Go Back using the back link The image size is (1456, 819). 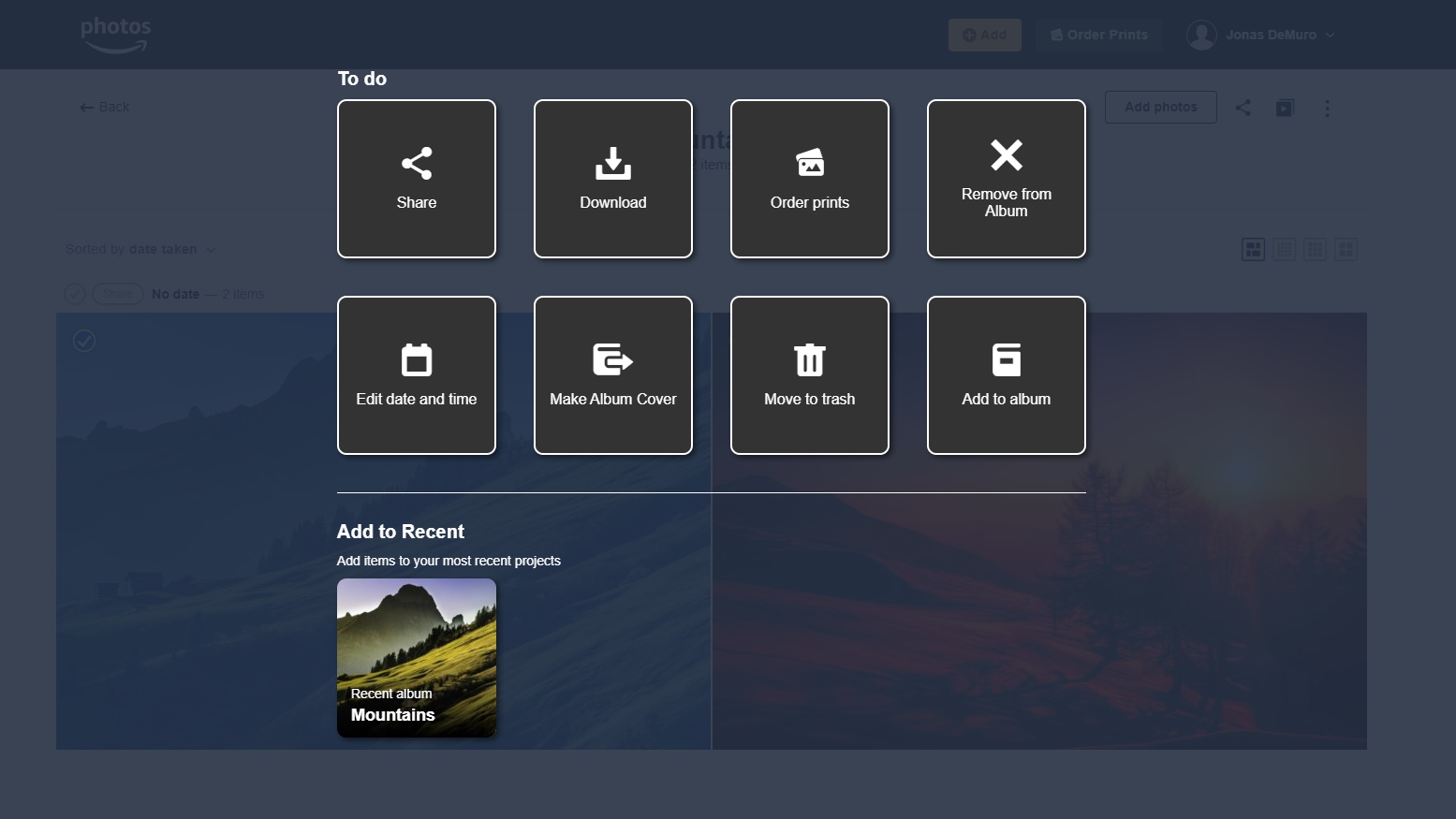click(105, 107)
